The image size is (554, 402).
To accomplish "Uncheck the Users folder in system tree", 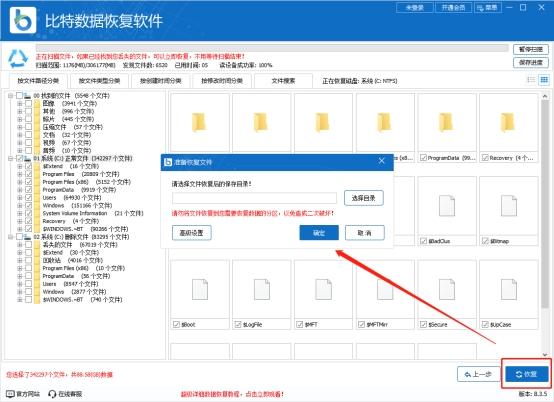I will 29,197.
